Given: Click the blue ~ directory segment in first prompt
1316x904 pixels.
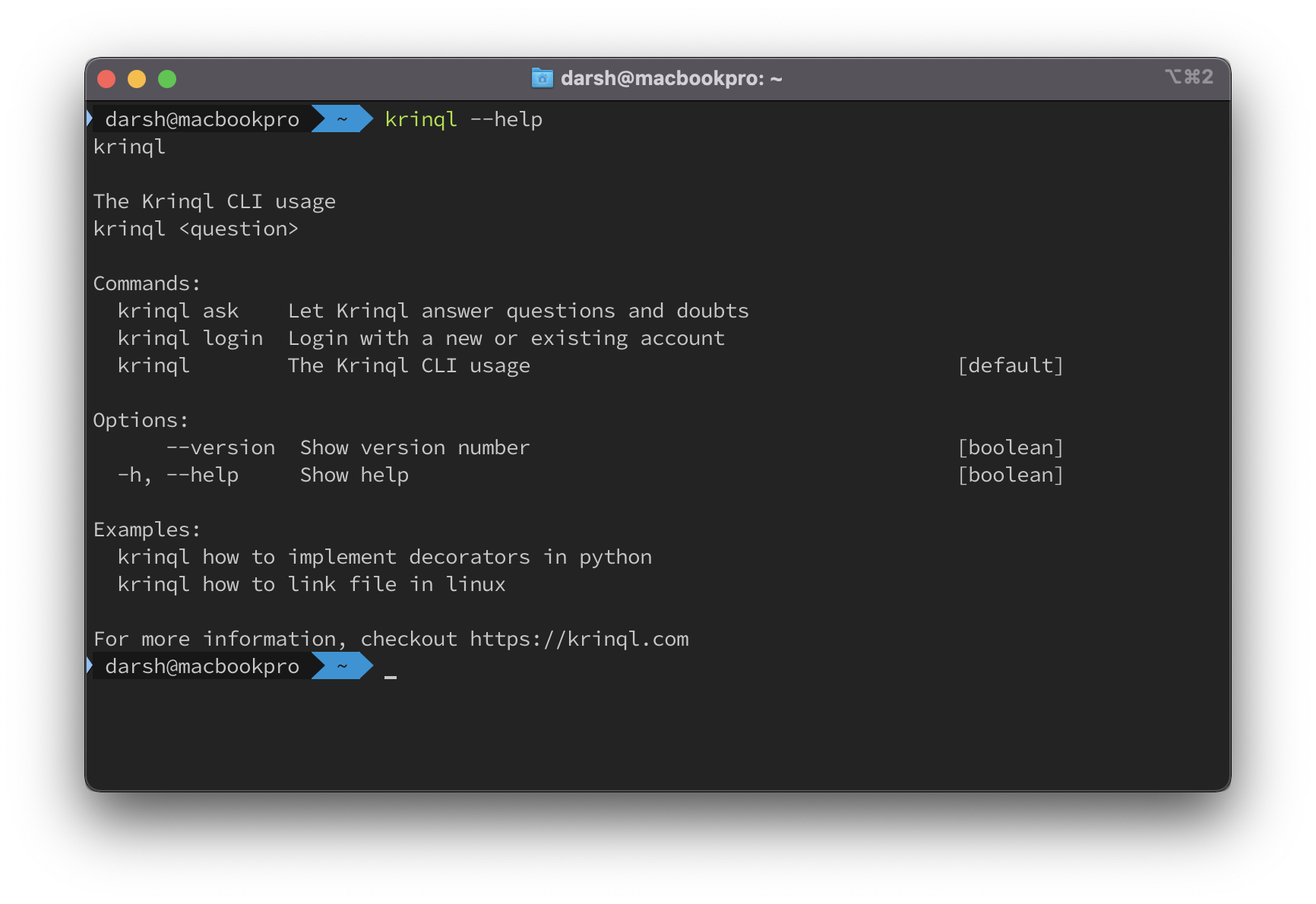Looking at the screenshot, I should (342, 119).
